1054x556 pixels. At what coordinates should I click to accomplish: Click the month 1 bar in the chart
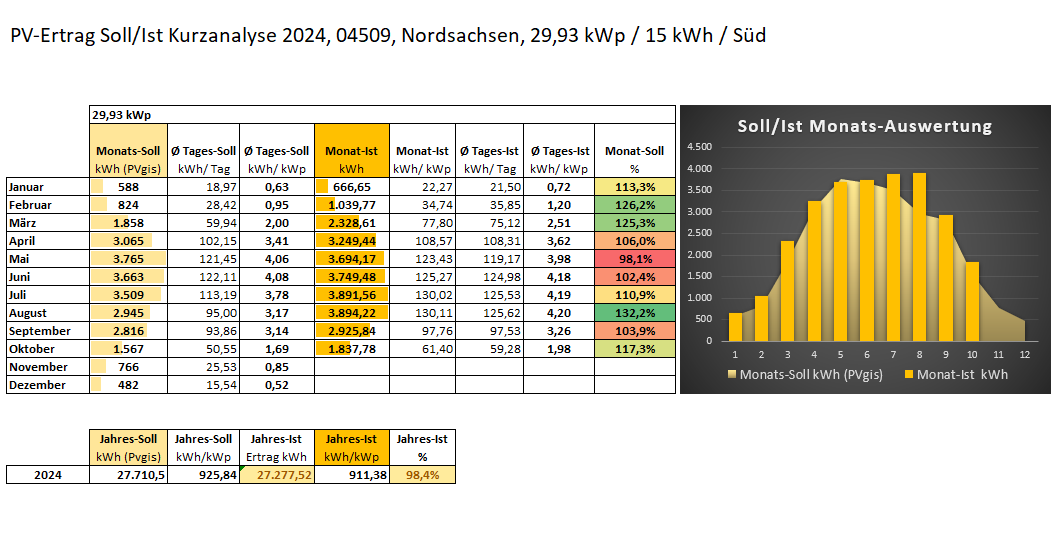point(735,327)
